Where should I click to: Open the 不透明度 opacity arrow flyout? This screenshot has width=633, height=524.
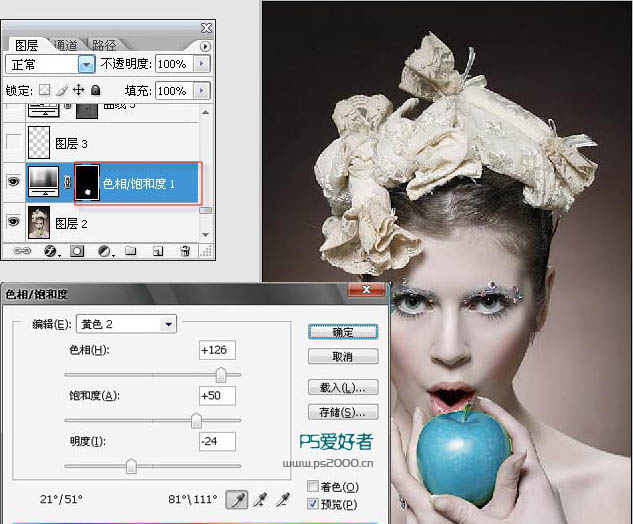point(202,63)
